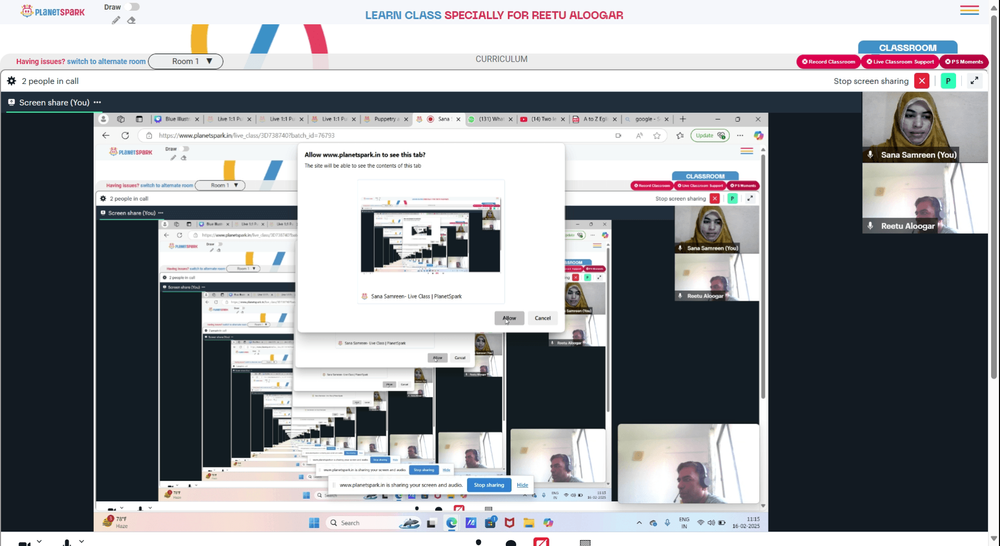
Task: Click the Wi-Fi icon in shared system tray
Action: (x=700, y=522)
